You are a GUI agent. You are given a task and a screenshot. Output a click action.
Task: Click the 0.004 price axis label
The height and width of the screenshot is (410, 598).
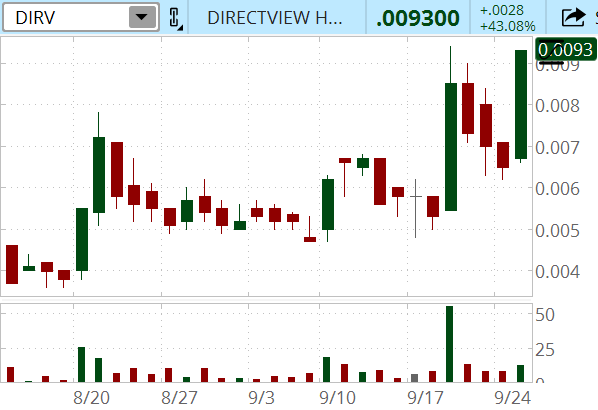coord(557,272)
